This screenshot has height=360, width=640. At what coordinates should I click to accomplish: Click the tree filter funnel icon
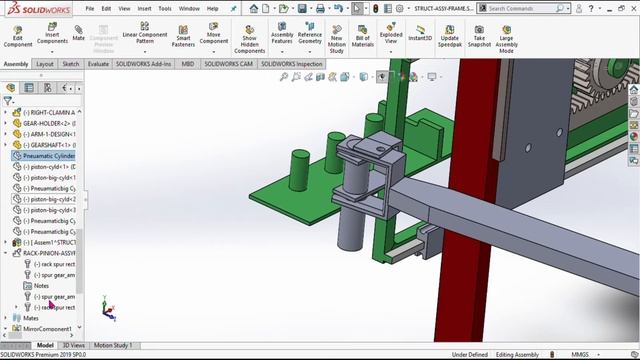point(8,100)
